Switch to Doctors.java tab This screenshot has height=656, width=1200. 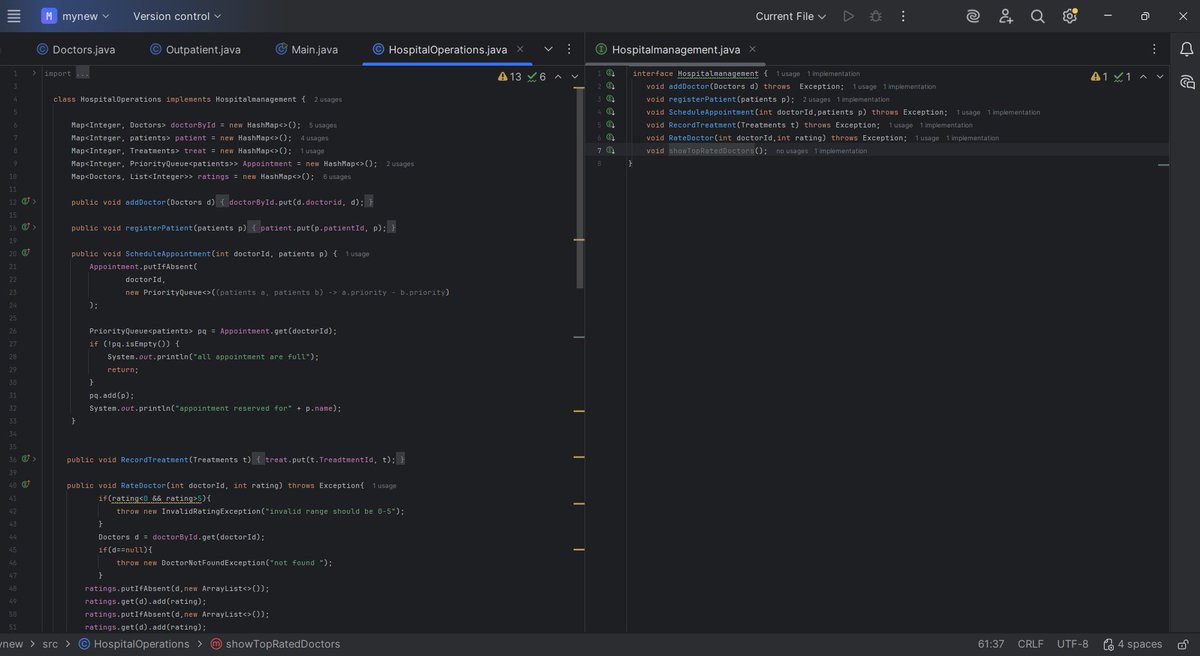tap(76, 49)
